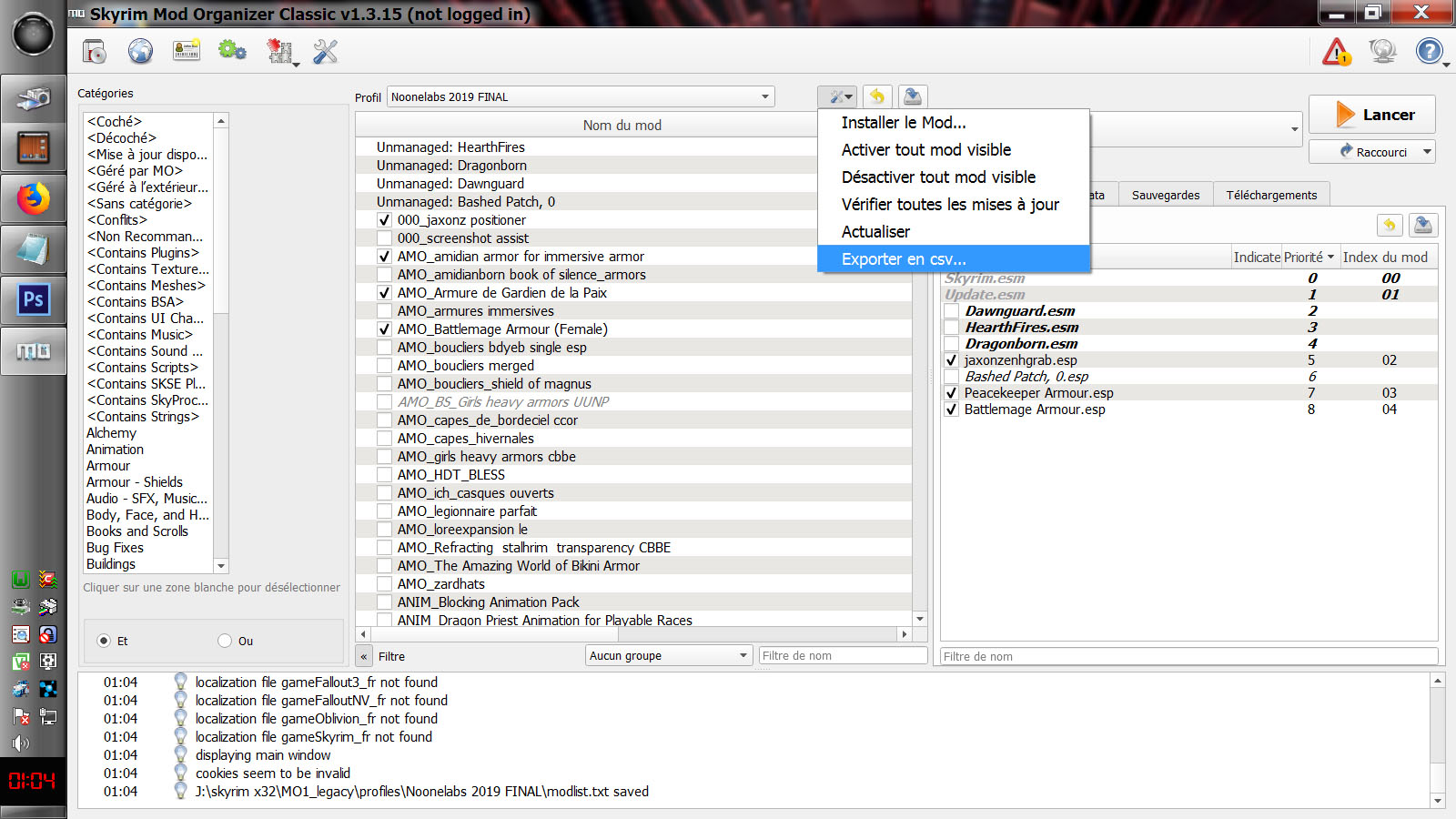Open the profiles ID card icon
The height and width of the screenshot is (819, 1456).
(187, 51)
